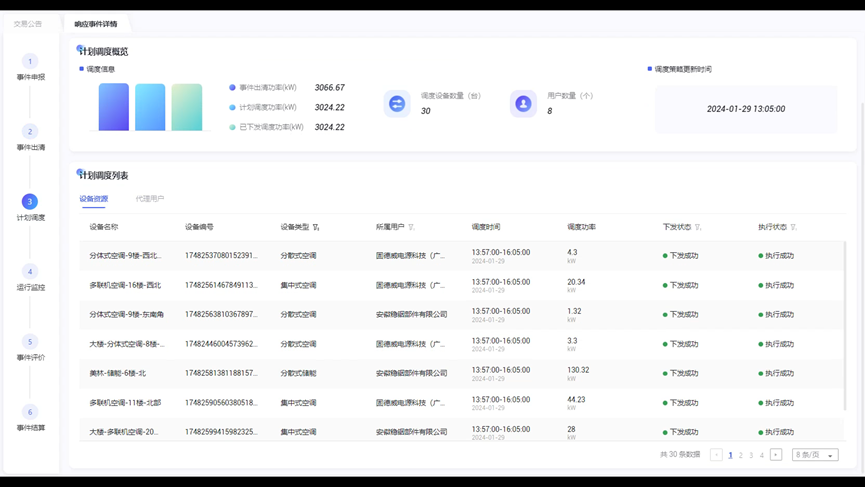
Task: Go to the previous page arrow
Action: coord(716,455)
